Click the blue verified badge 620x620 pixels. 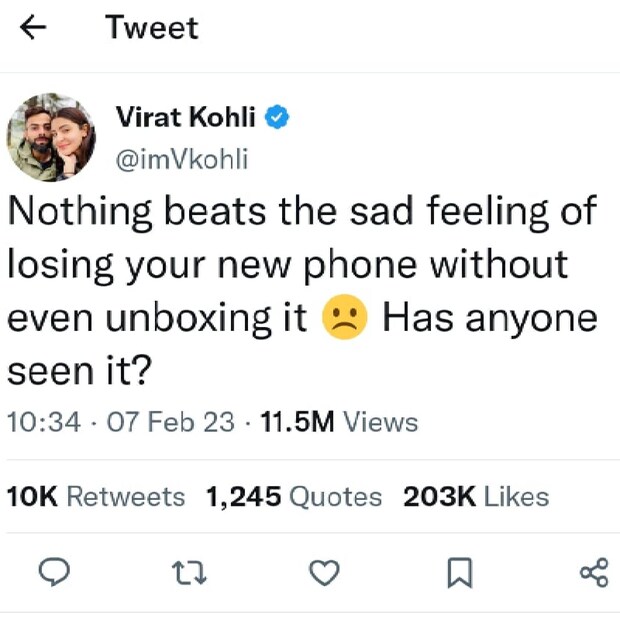point(277,117)
